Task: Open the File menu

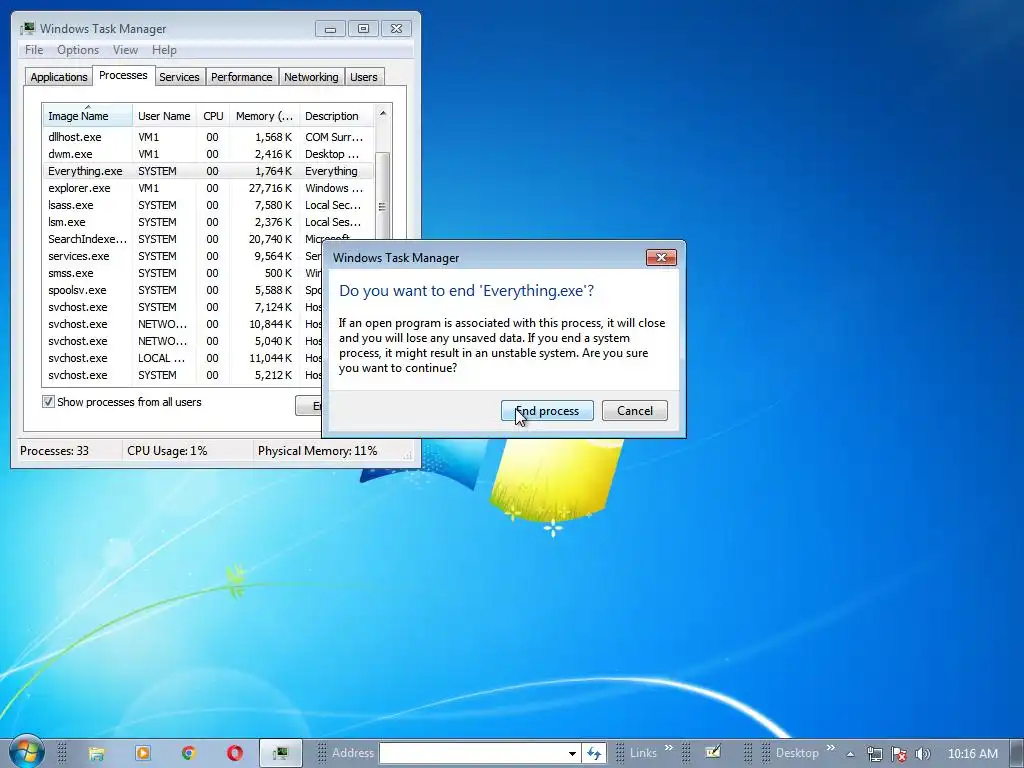Action: pyautogui.click(x=34, y=50)
